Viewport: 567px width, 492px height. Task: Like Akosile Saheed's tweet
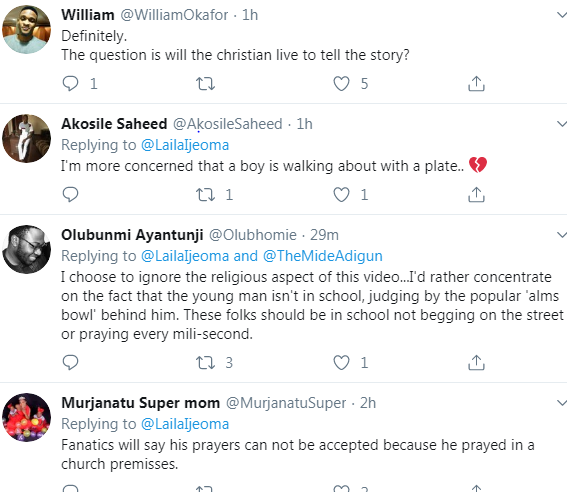(341, 194)
